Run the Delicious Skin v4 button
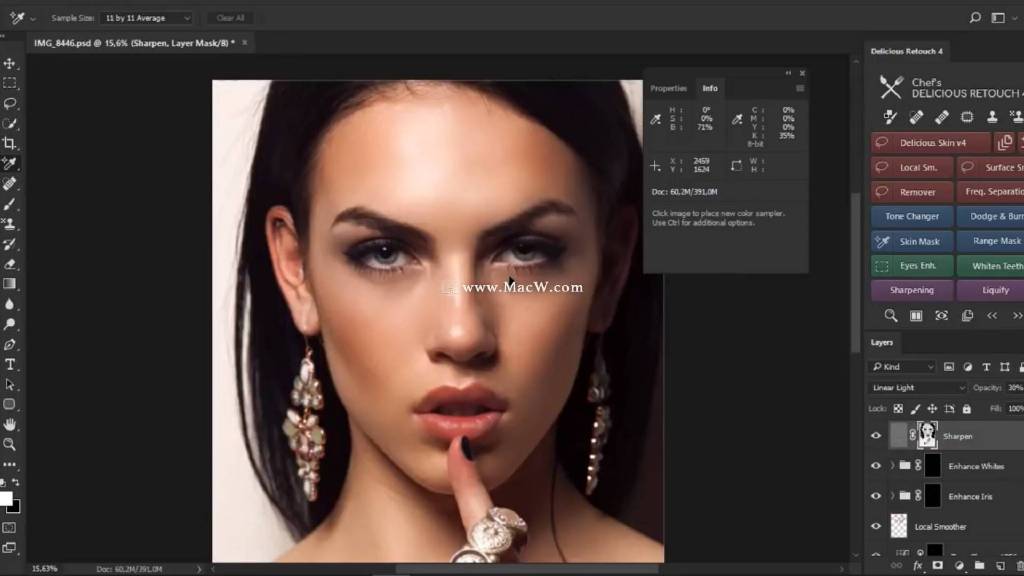The image size is (1024, 576). pos(931,143)
